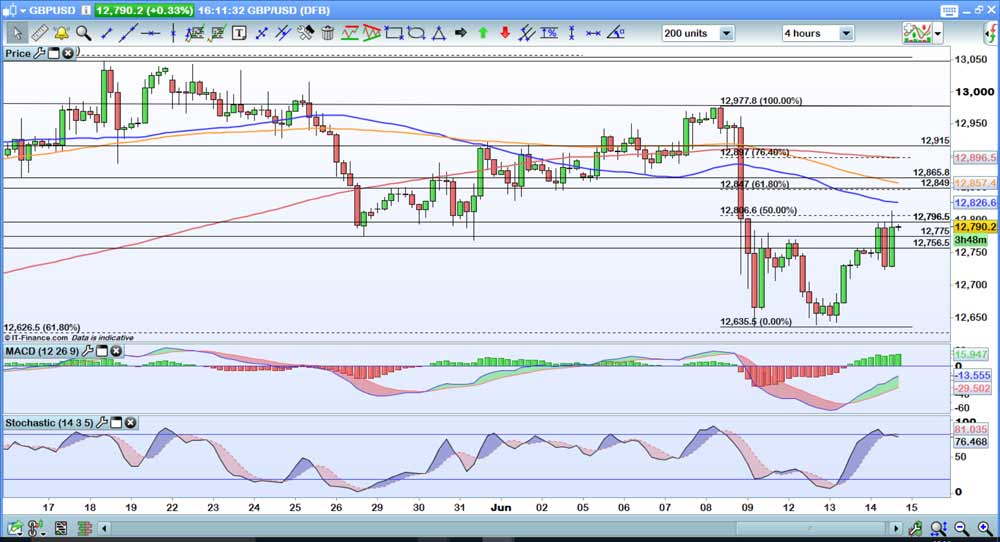Select the Fibonacci percent retracement tool
This screenshot has width=1000, height=542.
tap(549, 33)
